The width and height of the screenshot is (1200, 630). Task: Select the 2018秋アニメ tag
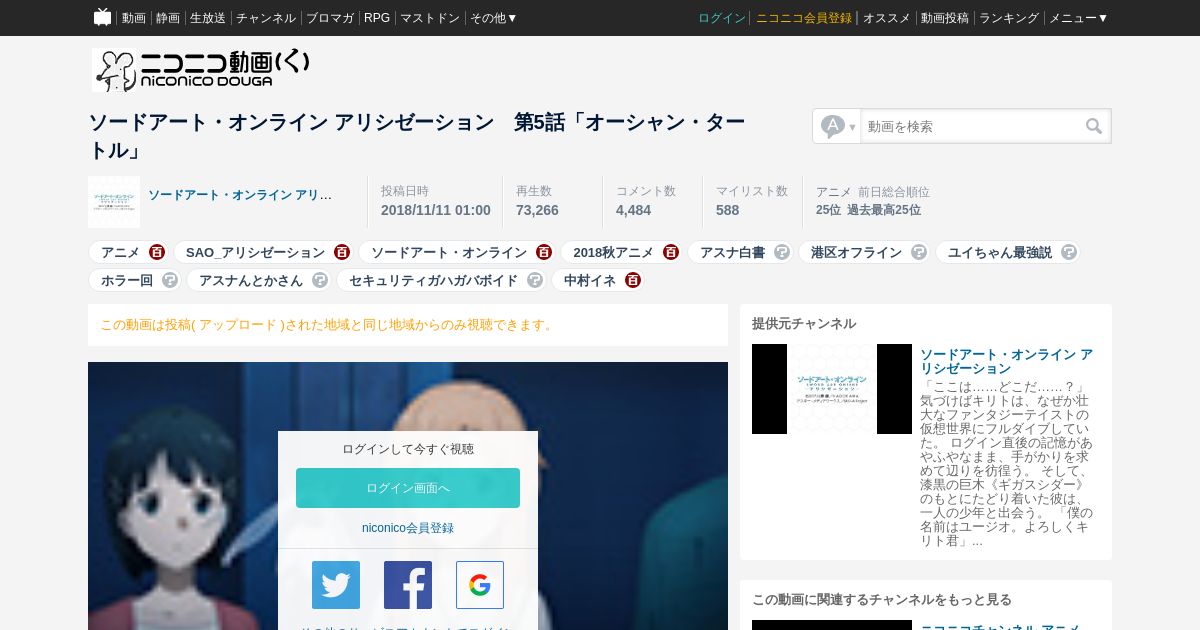coord(613,252)
